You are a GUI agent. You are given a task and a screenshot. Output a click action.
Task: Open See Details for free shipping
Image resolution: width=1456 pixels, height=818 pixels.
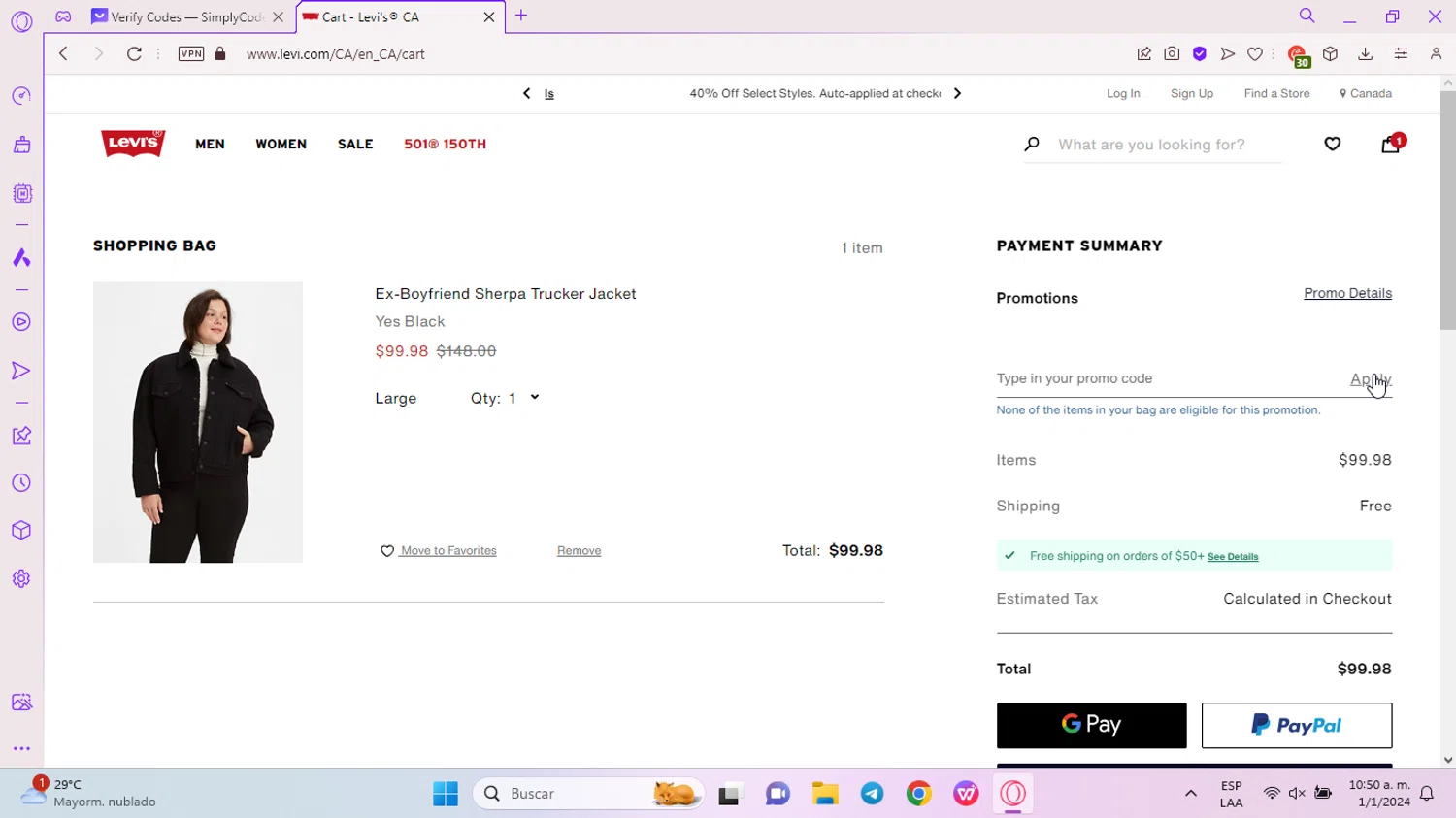[1233, 557]
